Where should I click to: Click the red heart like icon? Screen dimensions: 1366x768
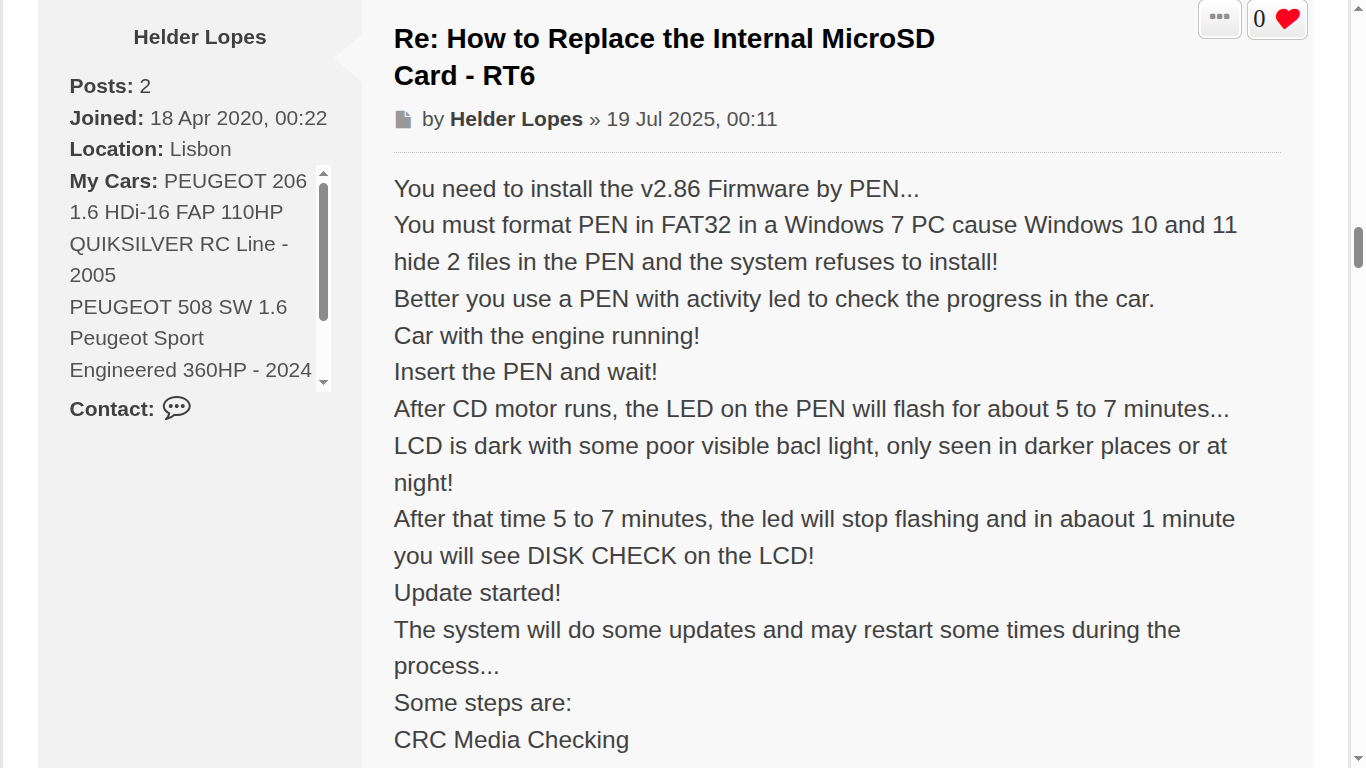[1288, 19]
